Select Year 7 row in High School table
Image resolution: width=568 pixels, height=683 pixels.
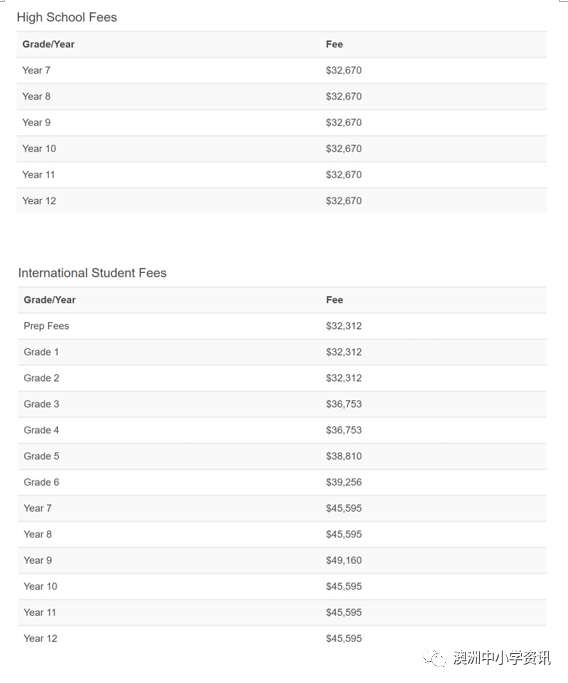[x=282, y=71]
